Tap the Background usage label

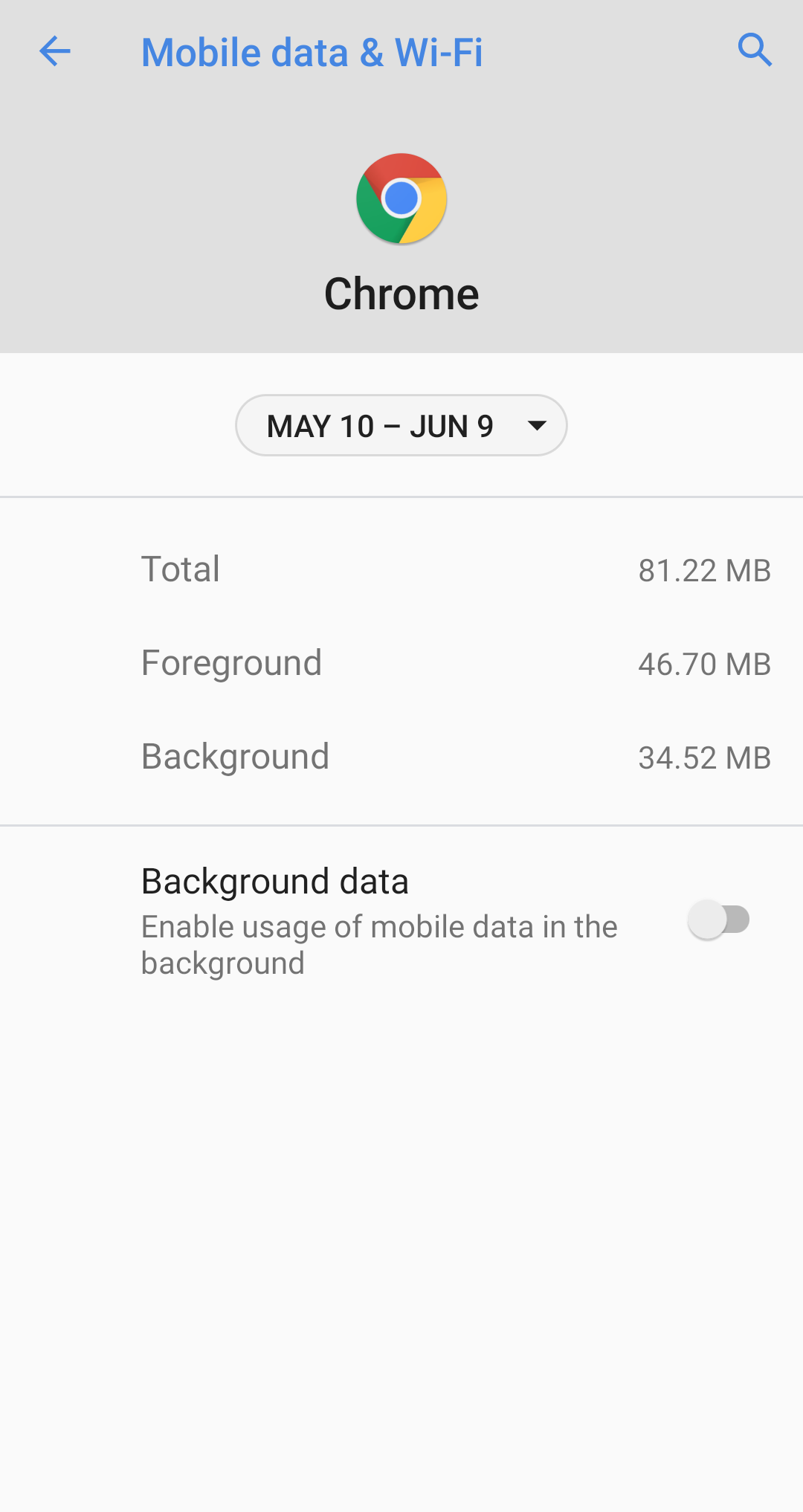coord(235,757)
